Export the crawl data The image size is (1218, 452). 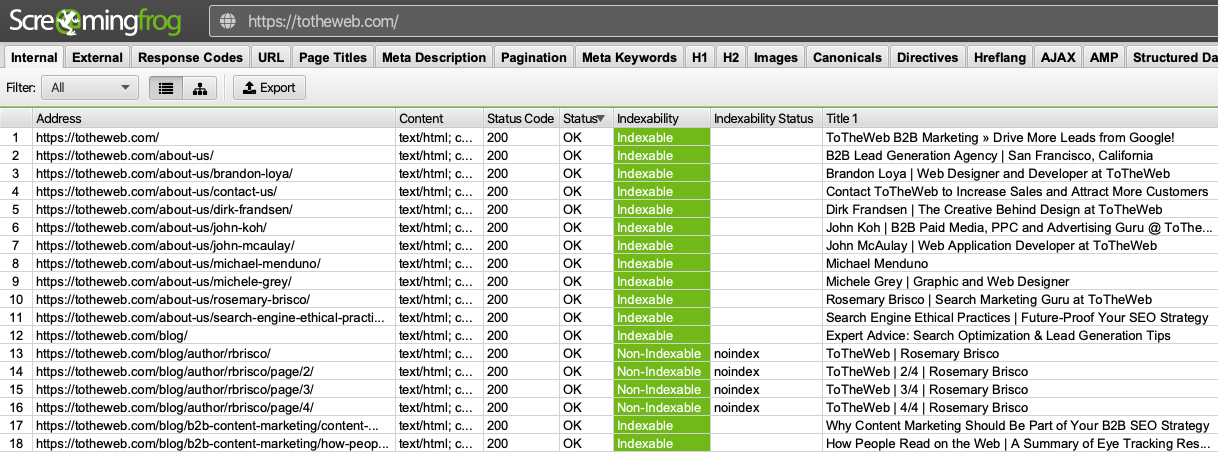pos(269,88)
